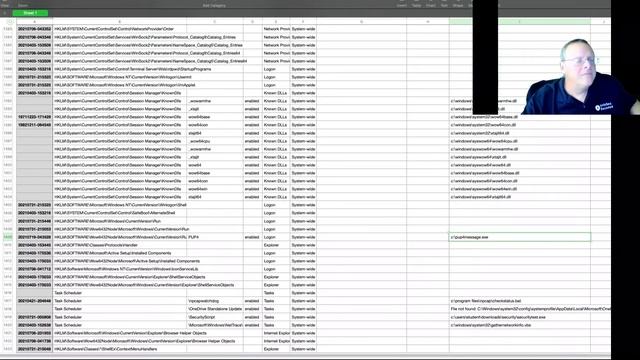This screenshot has height=360, width=640.
Task: Select the syswow64\wow64cpu.dll path cell
Action: (520, 141)
